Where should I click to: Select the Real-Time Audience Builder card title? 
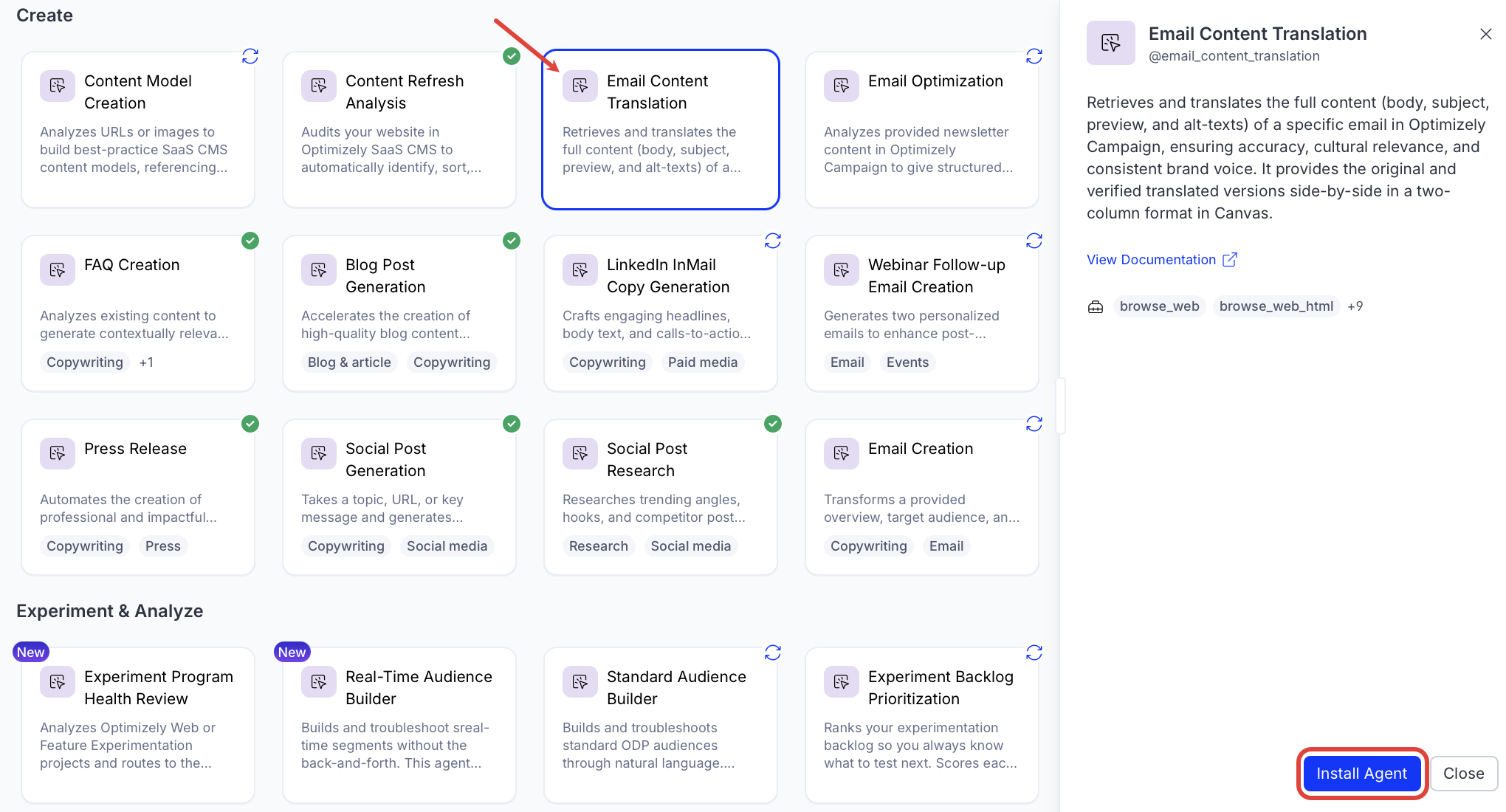[419, 688]
